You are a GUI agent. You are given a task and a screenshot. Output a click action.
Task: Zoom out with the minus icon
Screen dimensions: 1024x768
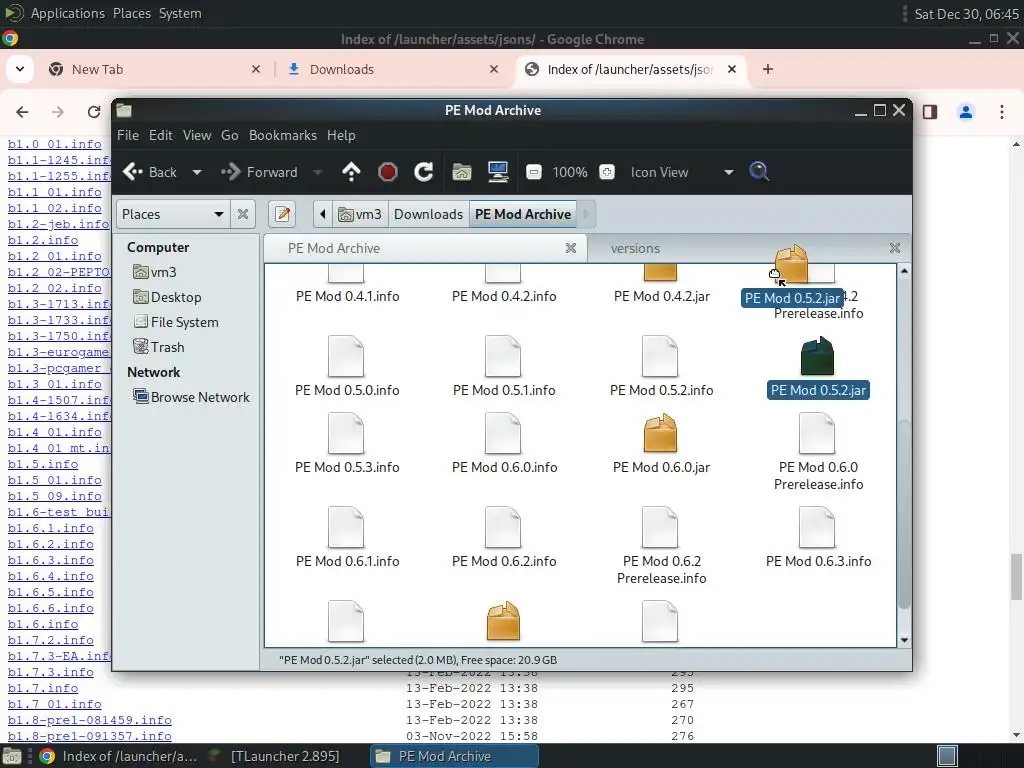click(x=534, y=172)
